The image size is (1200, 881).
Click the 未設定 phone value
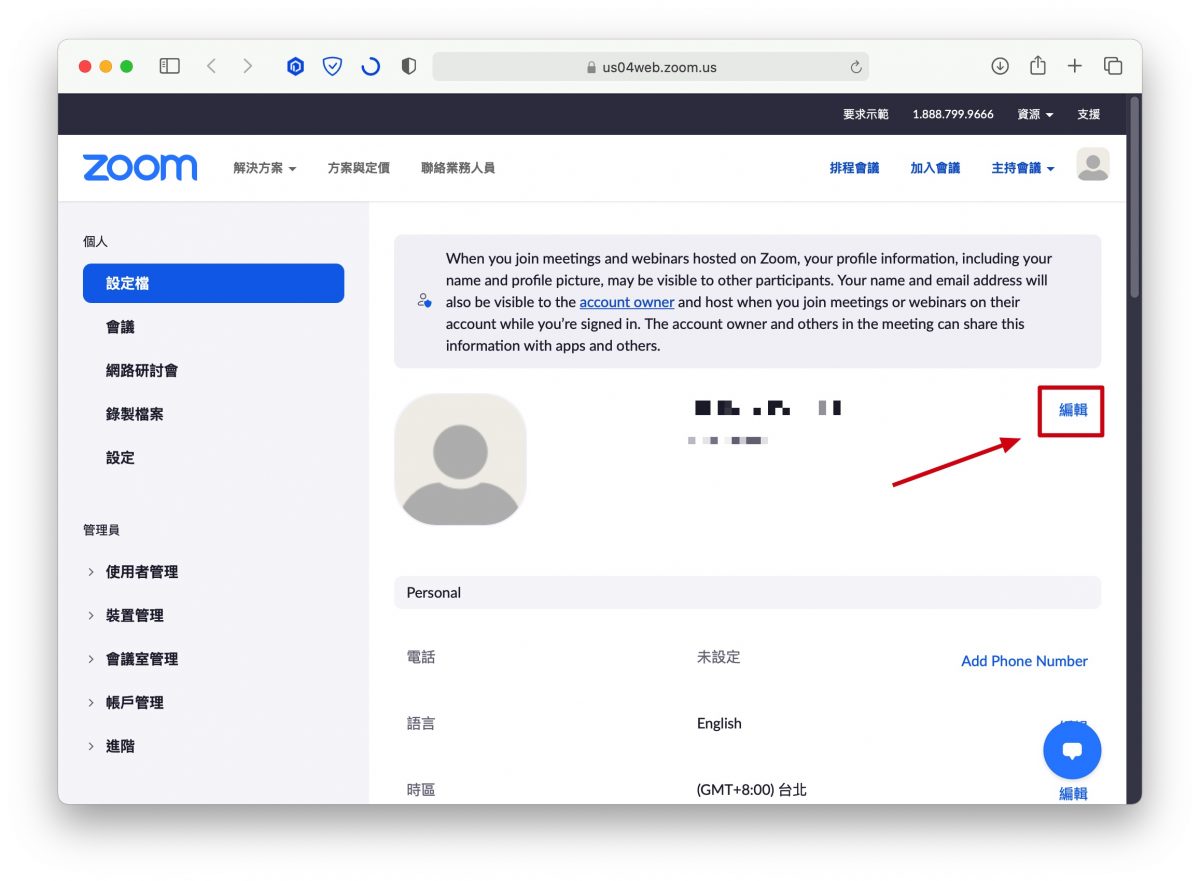(x=718, y=657)
